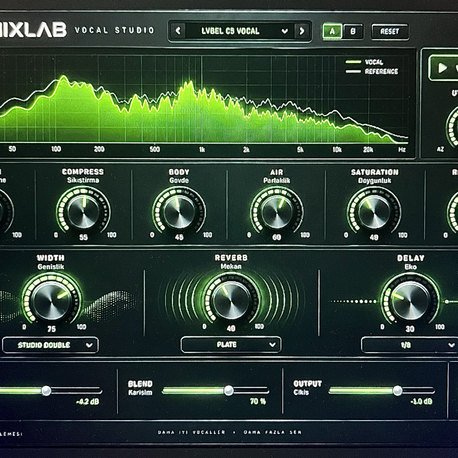Screen dimensions: 458x458
Task: Click the Air knob
Action: coord(277,211)
